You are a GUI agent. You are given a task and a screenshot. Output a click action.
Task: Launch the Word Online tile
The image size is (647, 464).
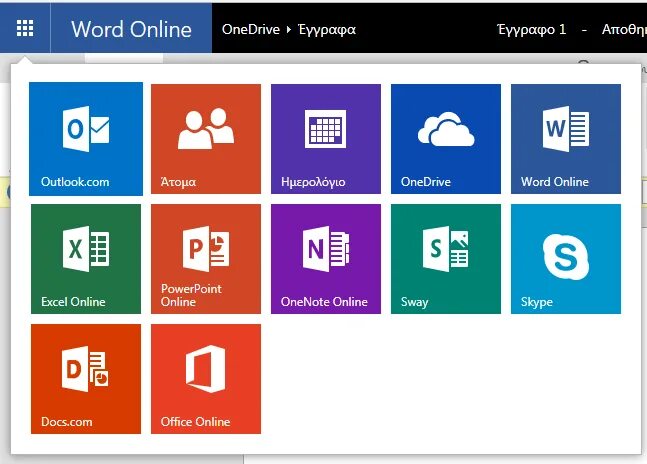click(566, 139)
